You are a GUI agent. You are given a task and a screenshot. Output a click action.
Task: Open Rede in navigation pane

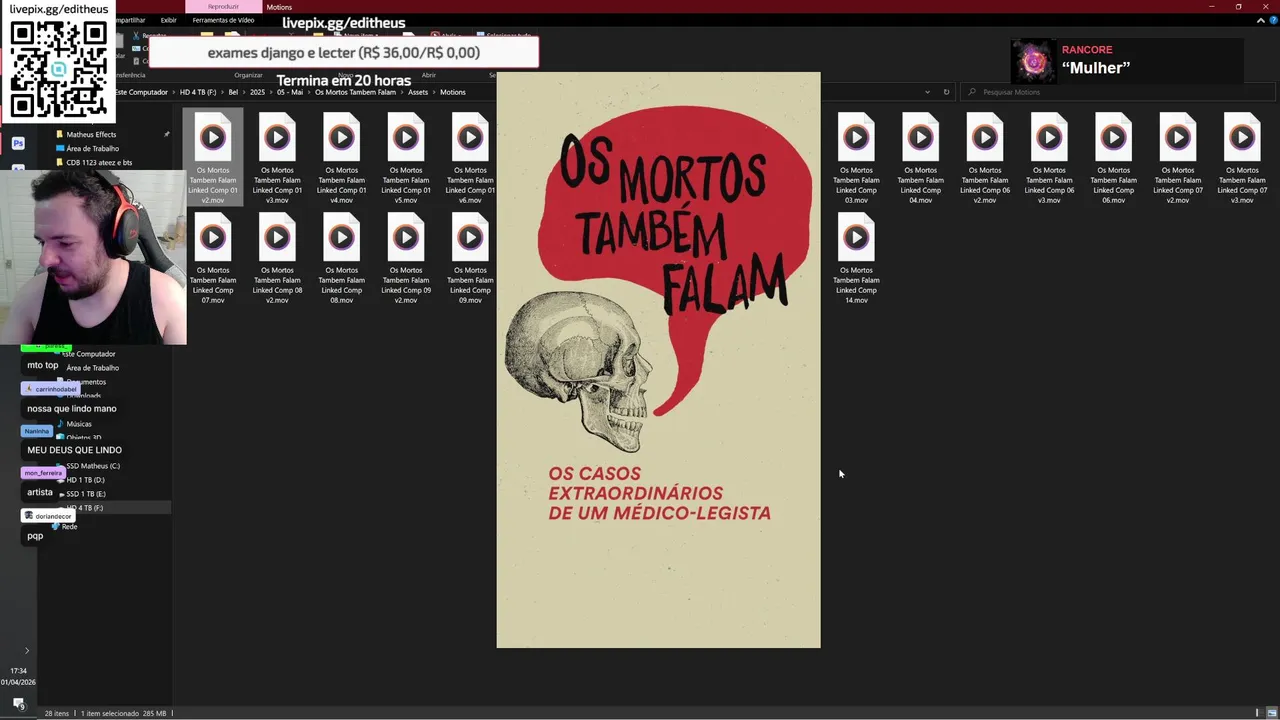69,526
